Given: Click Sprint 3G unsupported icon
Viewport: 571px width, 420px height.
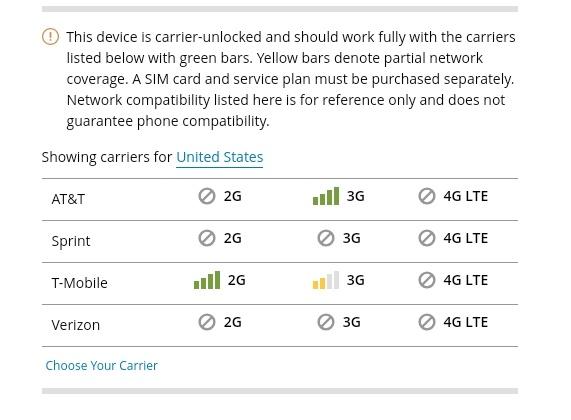Looking at the screenshot, I should coord(326,238).
